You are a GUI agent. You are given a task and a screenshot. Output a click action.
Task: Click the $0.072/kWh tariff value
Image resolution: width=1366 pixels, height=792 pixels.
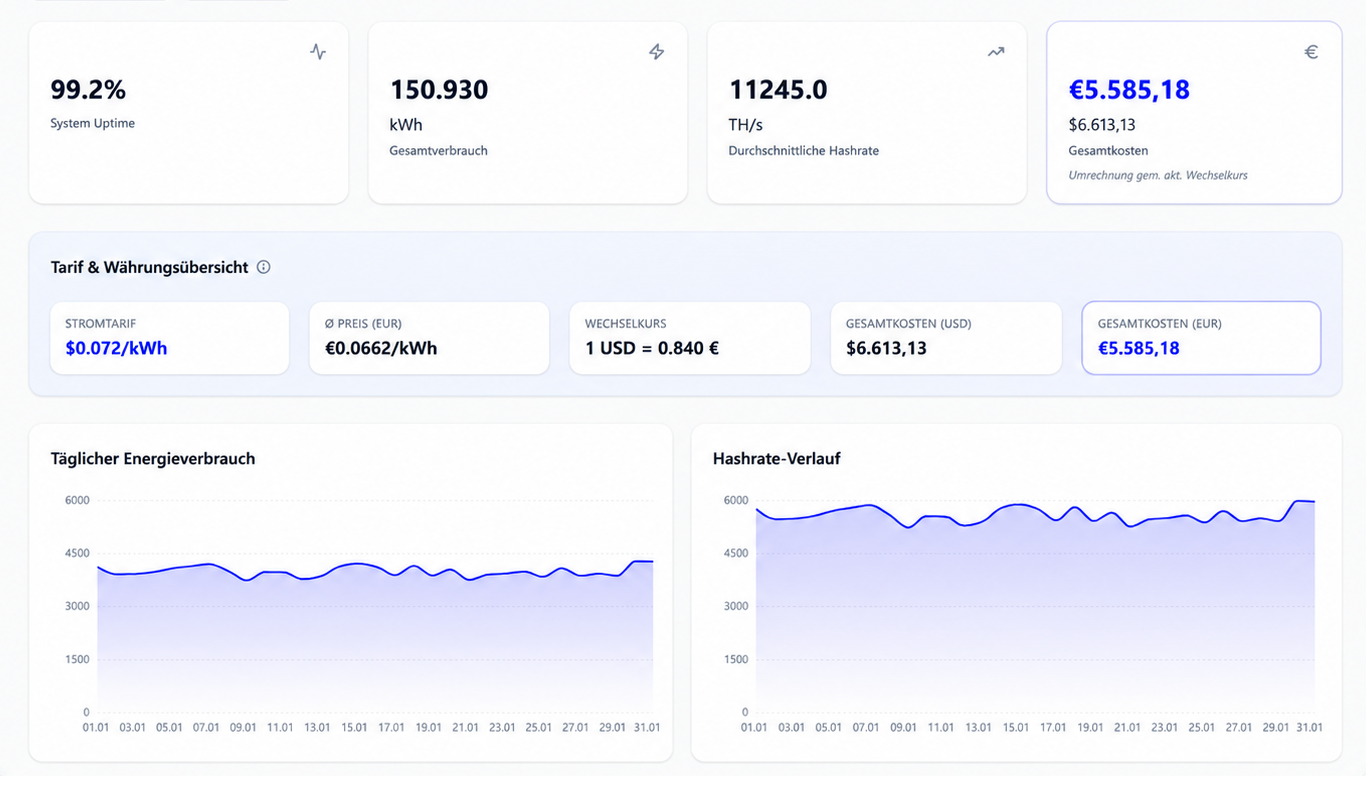pos(116,348)
